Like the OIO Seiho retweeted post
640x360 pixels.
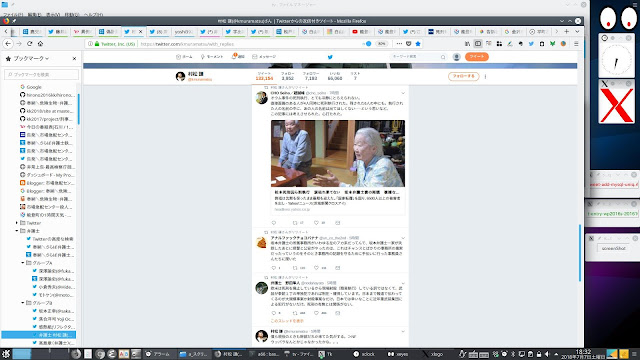tap(316, 223)
